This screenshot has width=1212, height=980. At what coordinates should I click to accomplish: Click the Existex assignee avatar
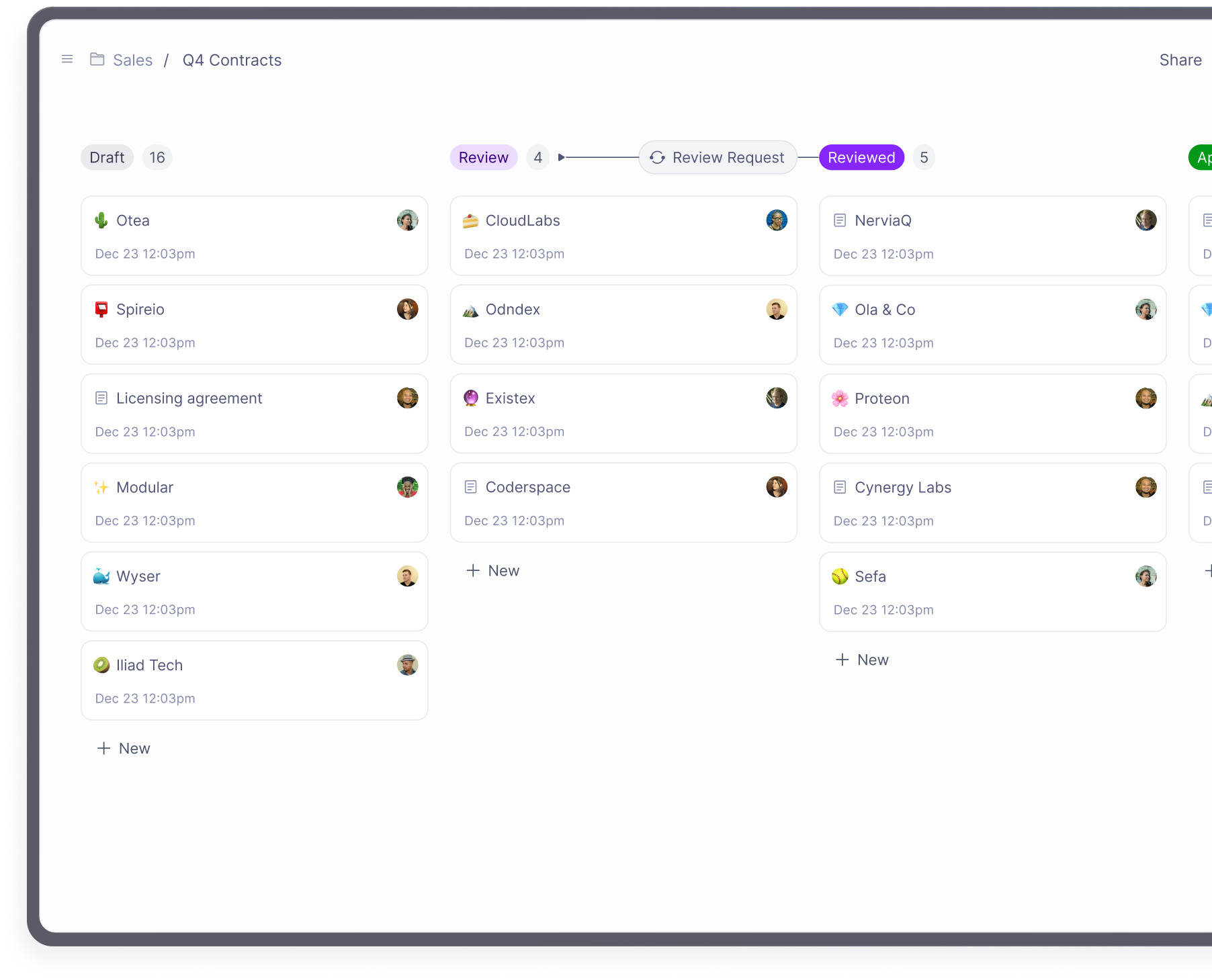pos(777,398)
